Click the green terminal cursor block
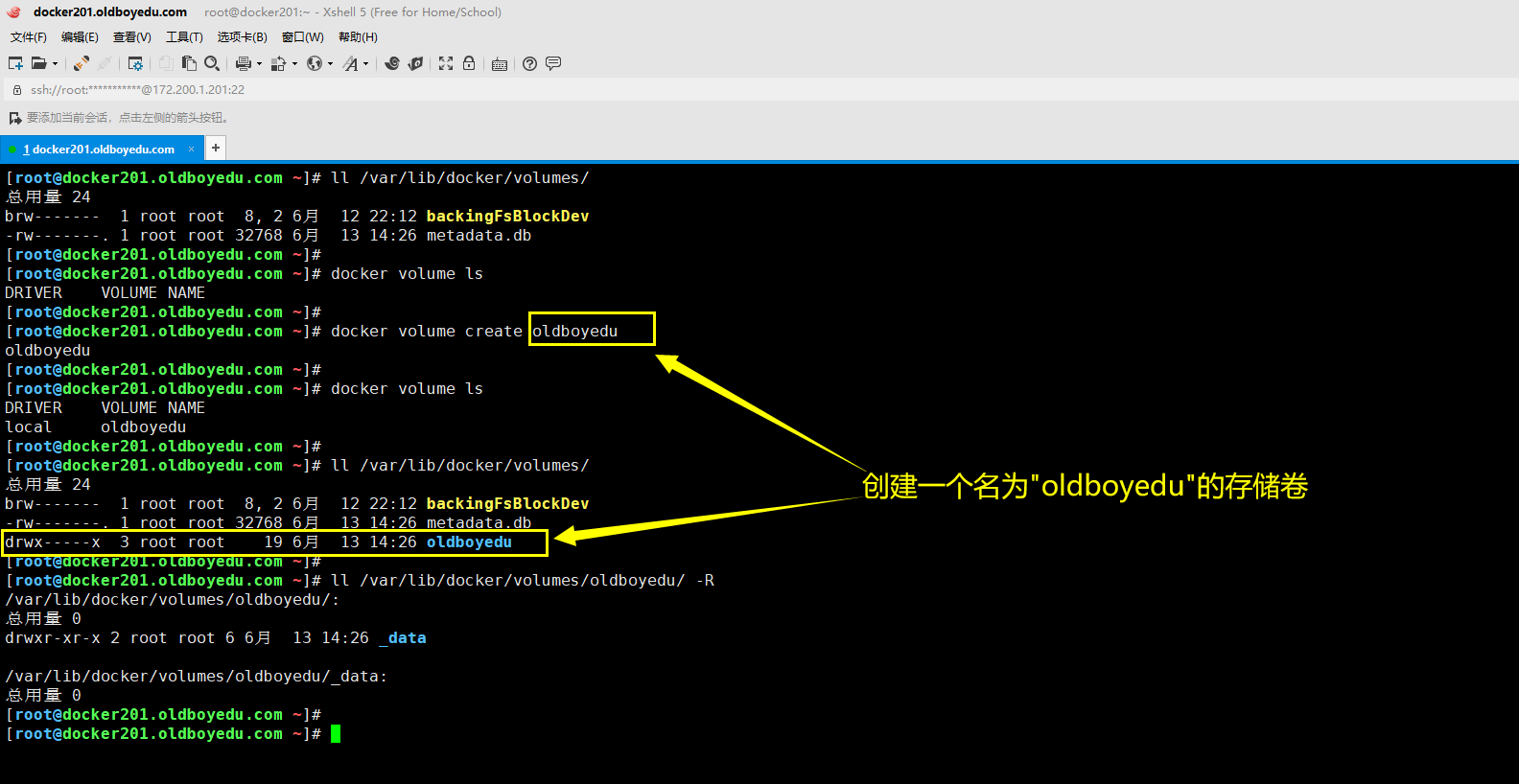Image resolution: width=1519 pixels, height=784 pixels. click(336, 734)
